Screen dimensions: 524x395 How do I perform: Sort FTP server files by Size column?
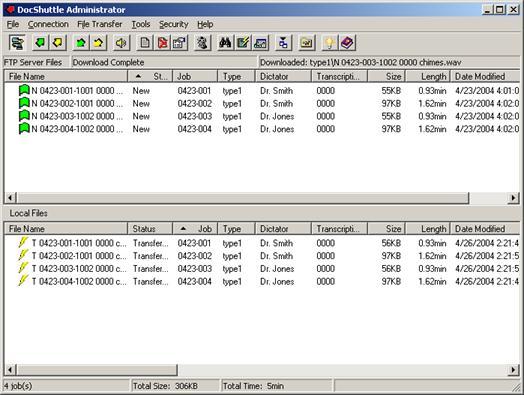(x=386, y=77)
